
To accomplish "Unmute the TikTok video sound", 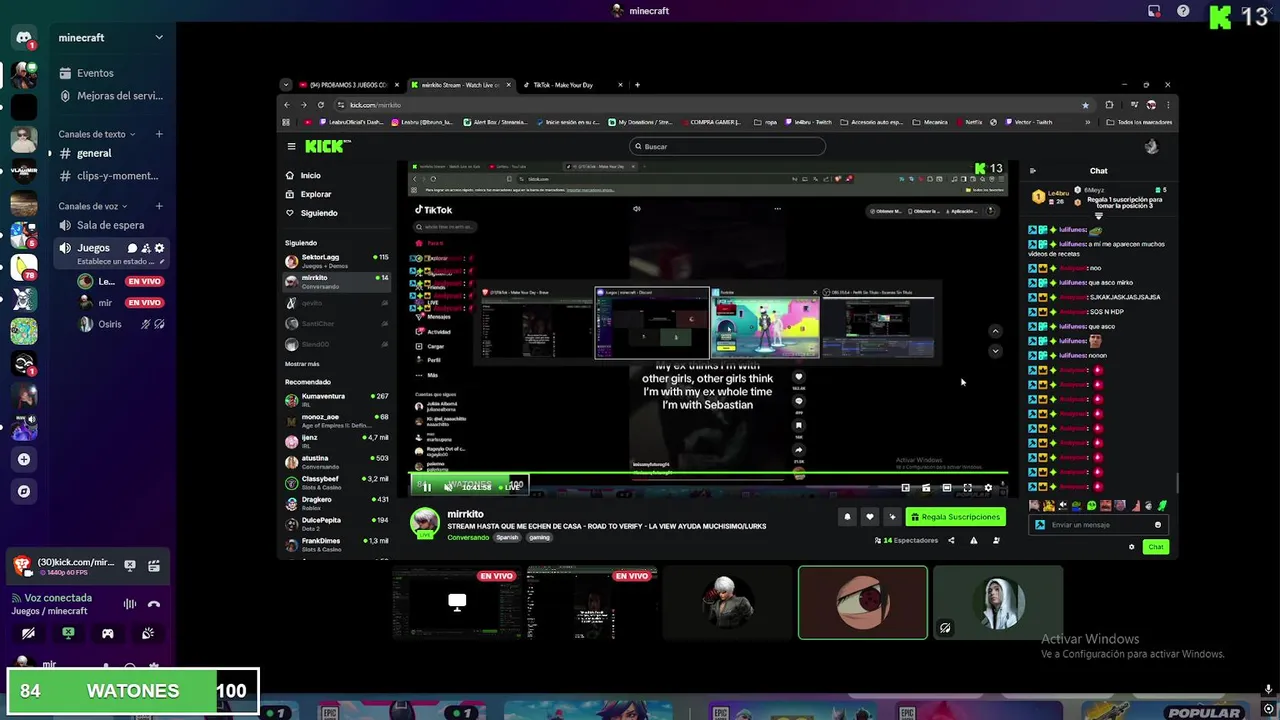I will (637, 209).
